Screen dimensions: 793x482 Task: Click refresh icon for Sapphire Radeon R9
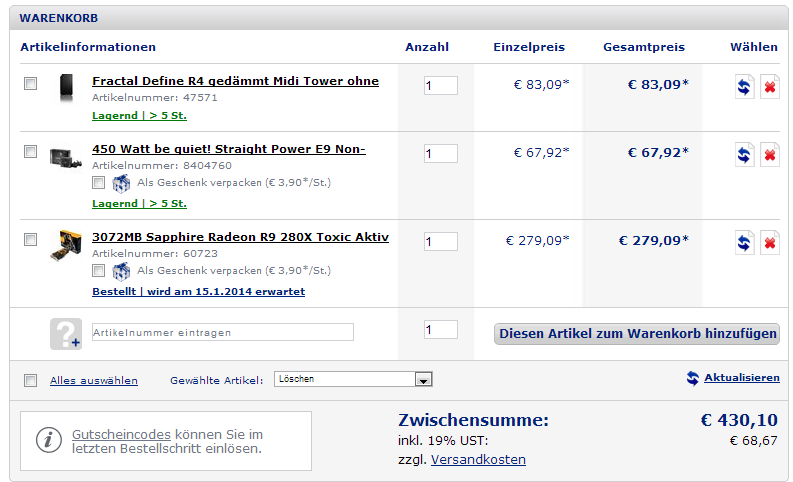pyautogui.click(x=745, y=242)
